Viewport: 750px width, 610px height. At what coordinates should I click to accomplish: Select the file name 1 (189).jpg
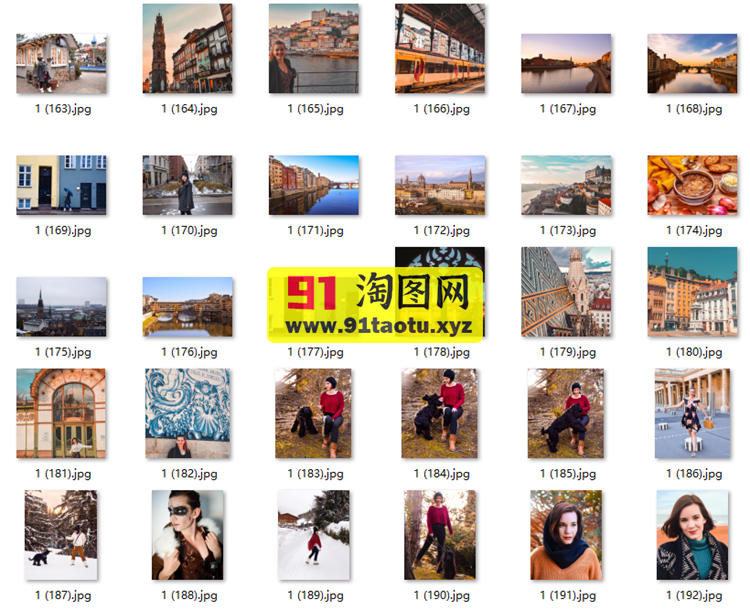coord(316,595)
